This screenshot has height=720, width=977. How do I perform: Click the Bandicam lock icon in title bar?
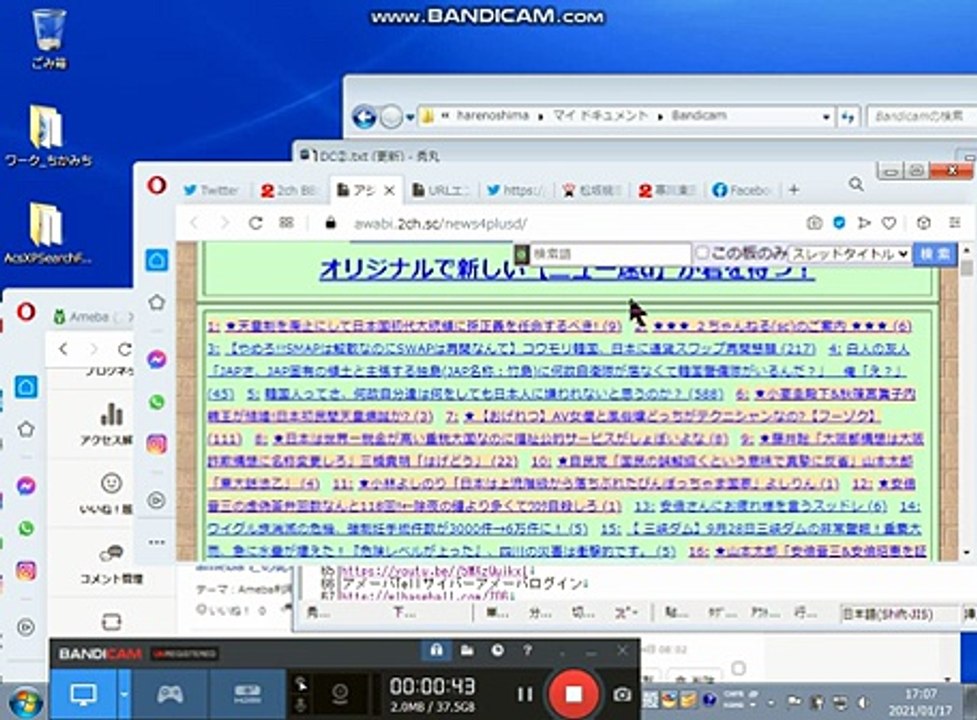pyautogui.click(x=437, y=651)
